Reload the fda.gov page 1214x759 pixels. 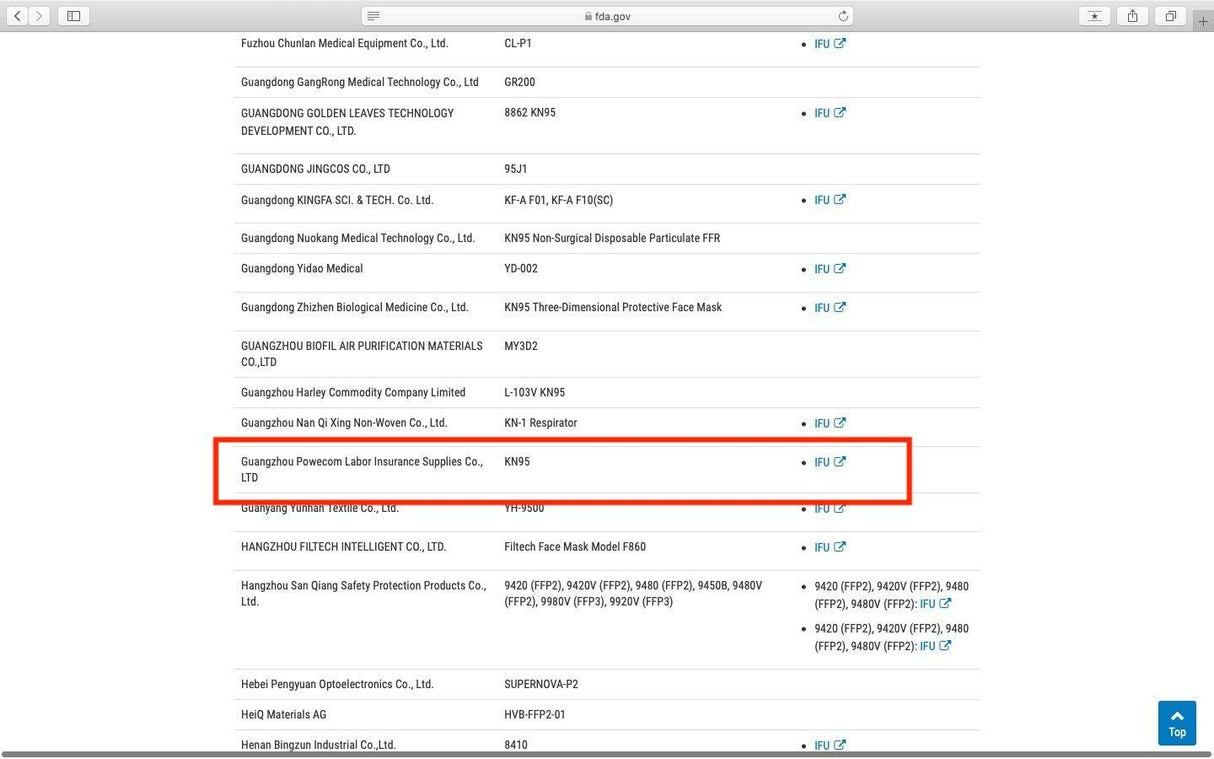pos(843,16)
